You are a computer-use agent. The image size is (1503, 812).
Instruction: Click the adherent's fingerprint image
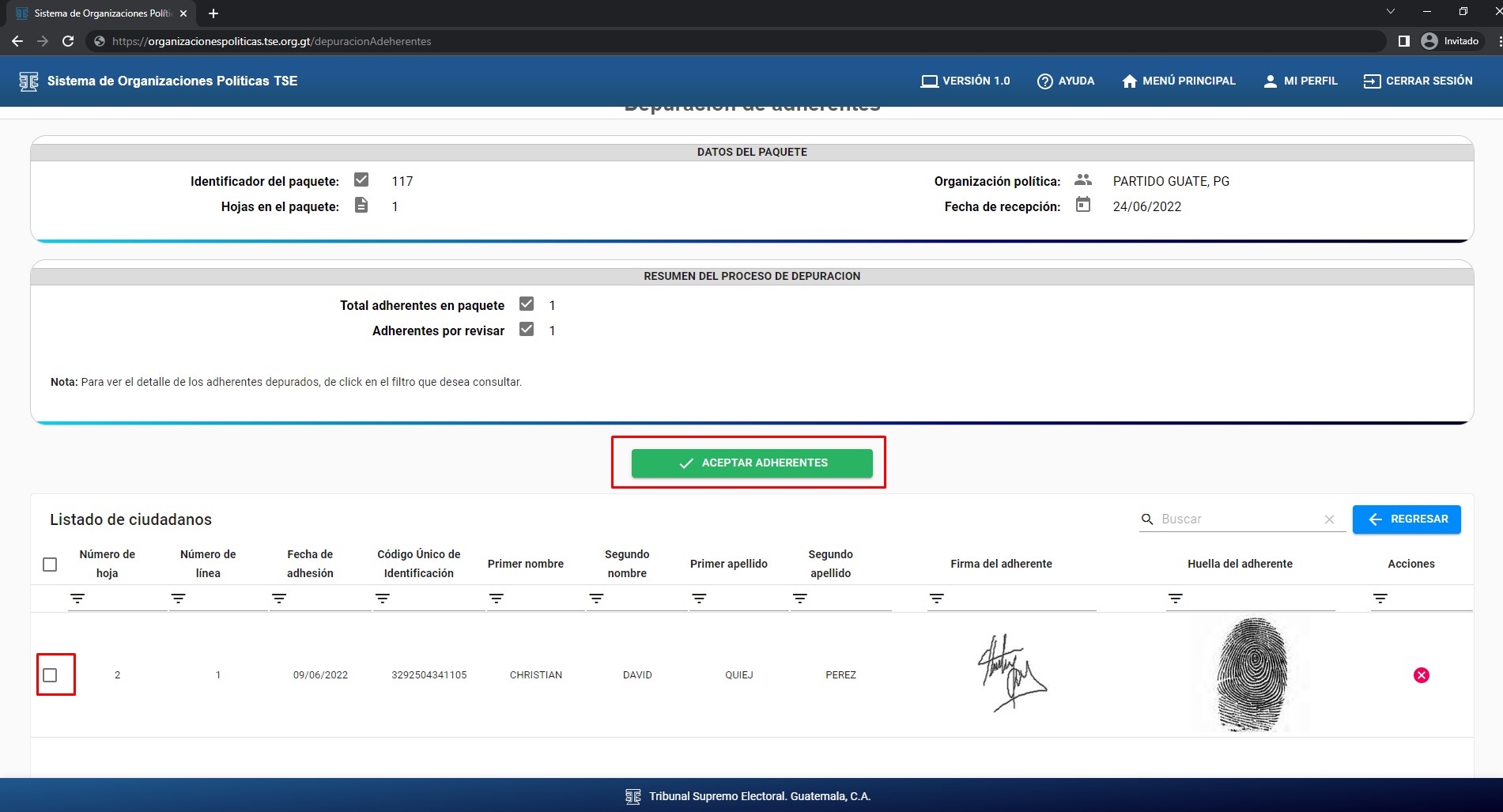[x=1253, y=674]
